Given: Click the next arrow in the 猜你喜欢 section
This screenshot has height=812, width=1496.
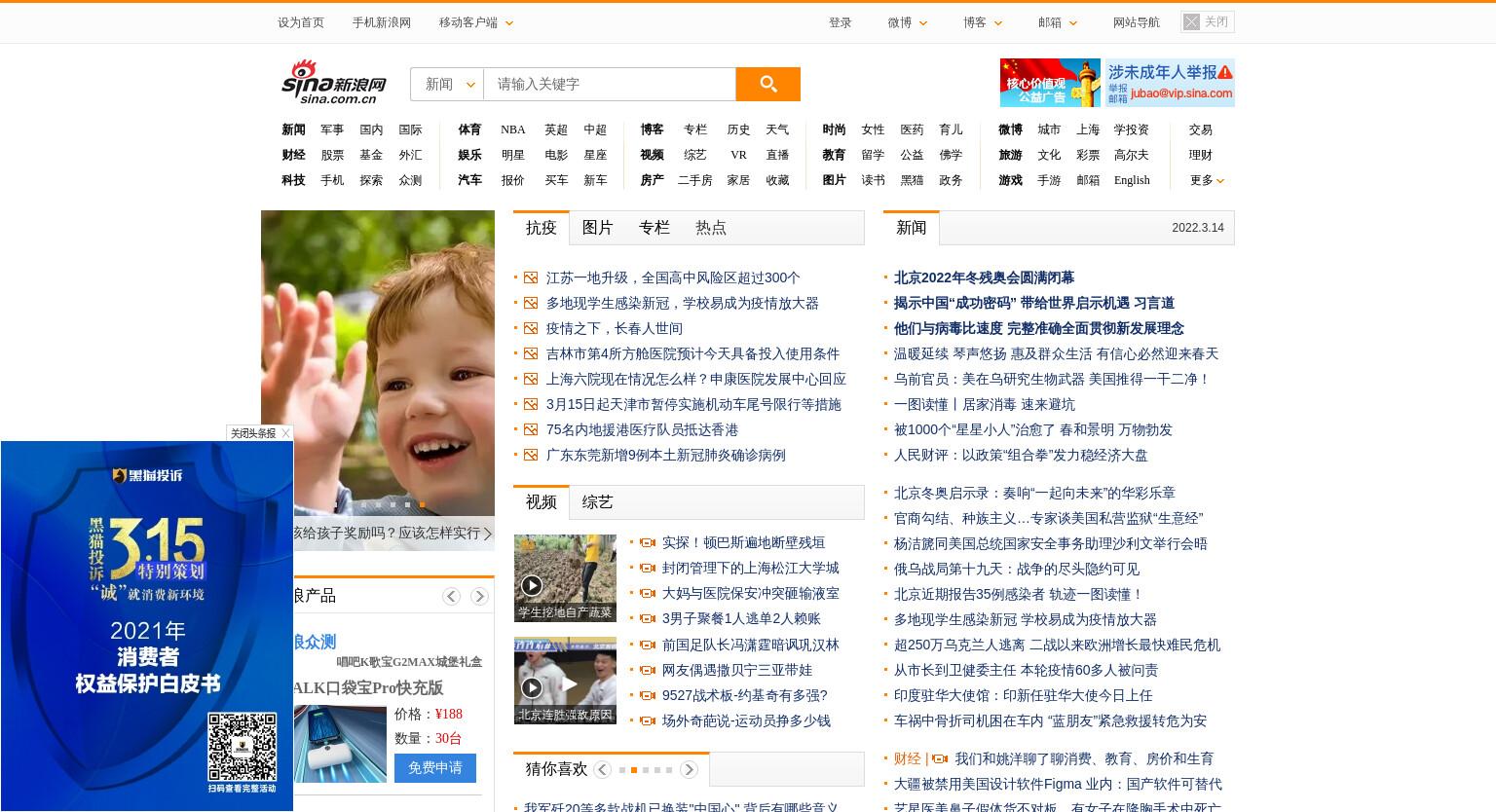Looking at the screenshot, I should pos(689,769).
